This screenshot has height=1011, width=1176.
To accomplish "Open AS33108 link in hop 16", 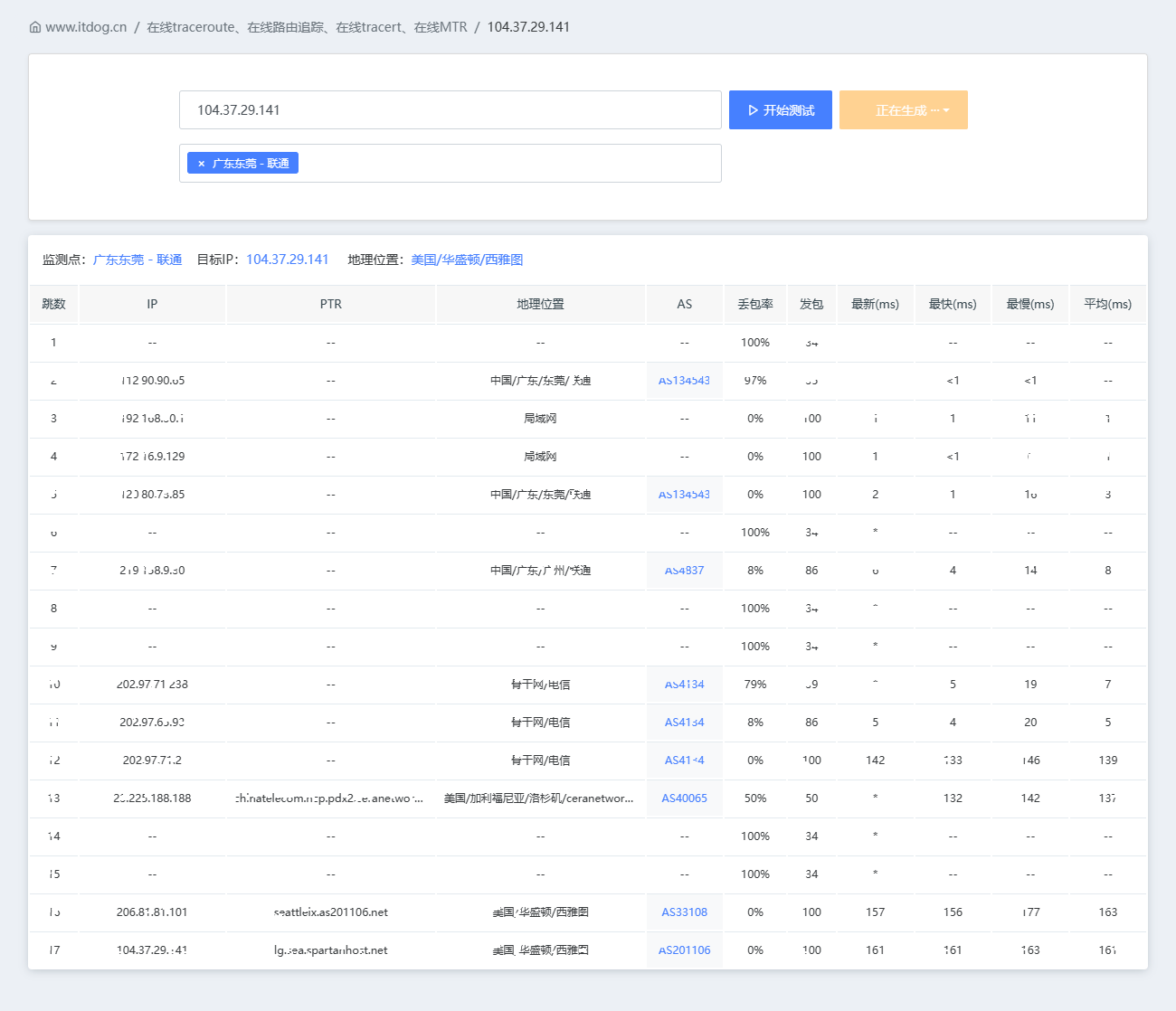I will (685, 912).
